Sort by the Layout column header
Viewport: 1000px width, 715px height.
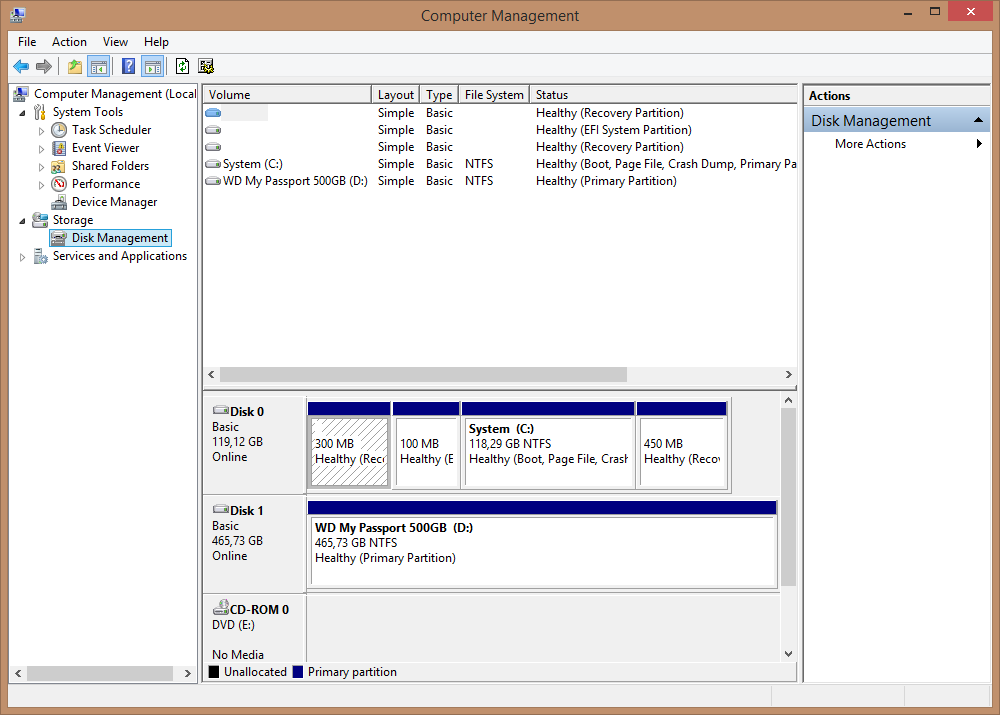pos(395,94)
